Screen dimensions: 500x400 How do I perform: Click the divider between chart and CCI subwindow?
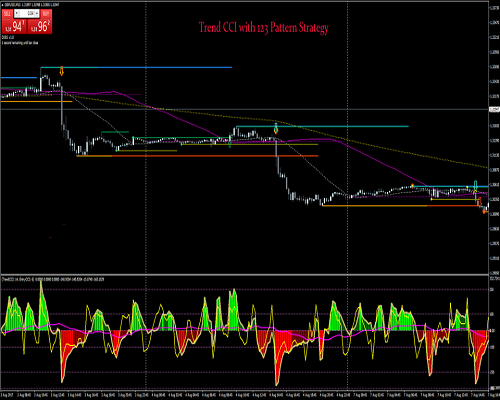click(x=244, y=275)
